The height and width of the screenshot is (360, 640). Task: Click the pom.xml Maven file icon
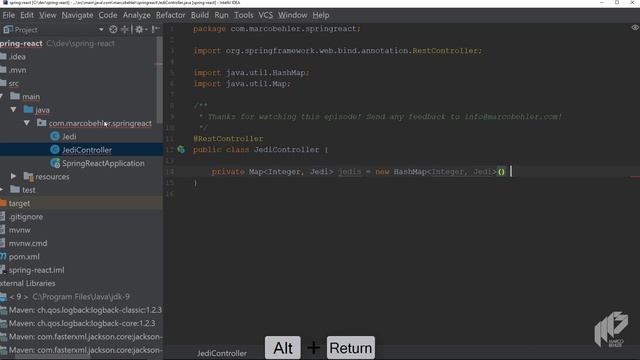[x=3, y=256]
